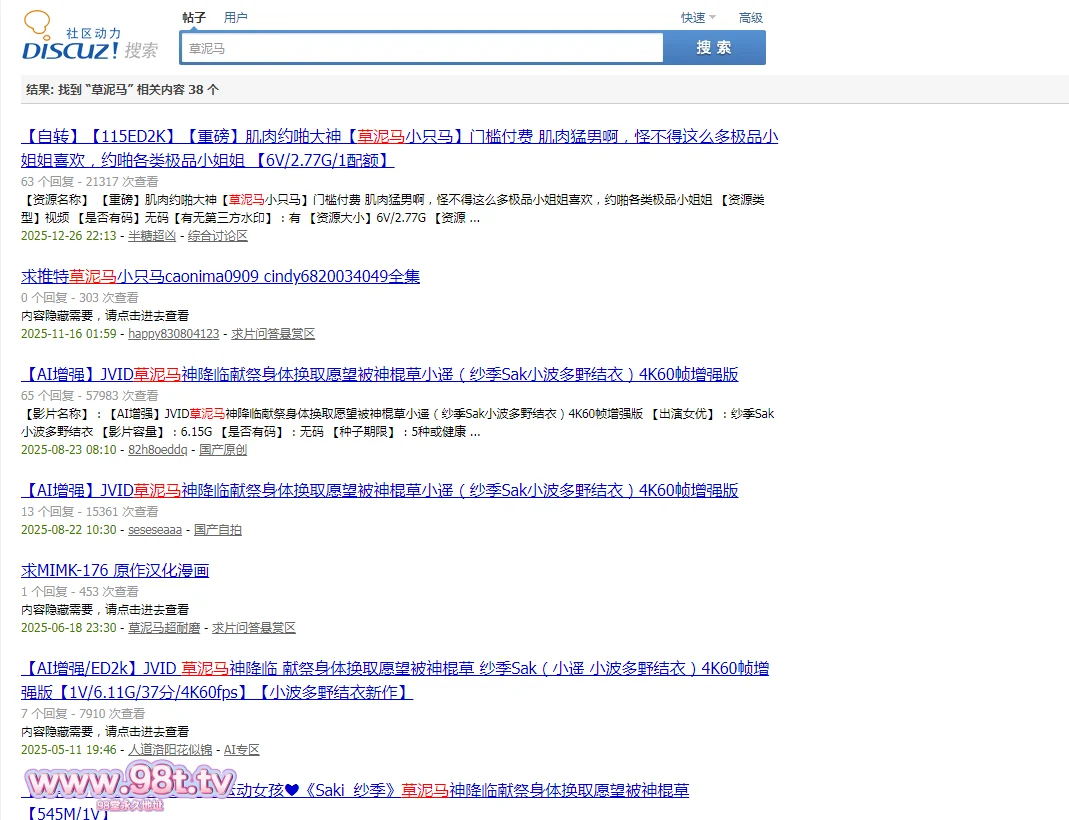Open author profile 82h8oeddq
Viewport: 1069px width, 820px height.
157,450
